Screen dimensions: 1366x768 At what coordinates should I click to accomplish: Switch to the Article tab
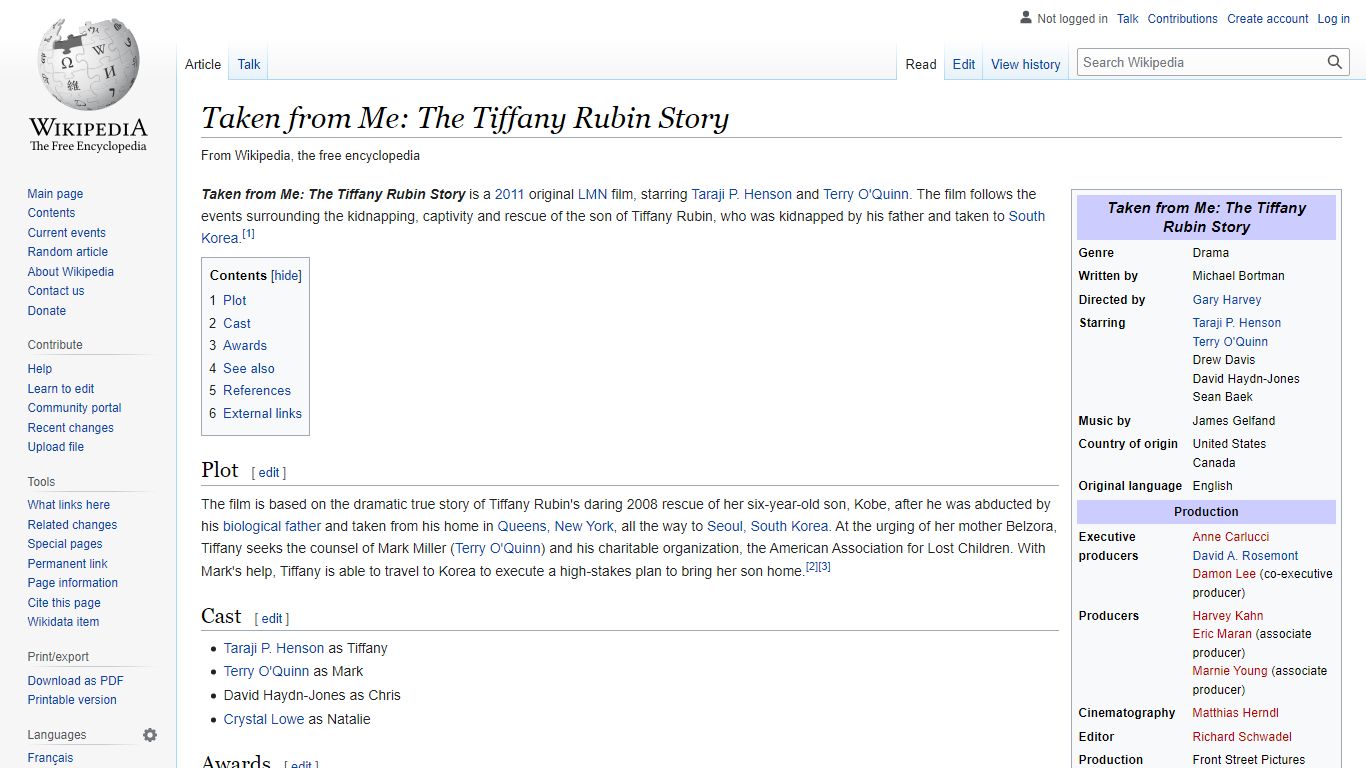pos(203,64)
